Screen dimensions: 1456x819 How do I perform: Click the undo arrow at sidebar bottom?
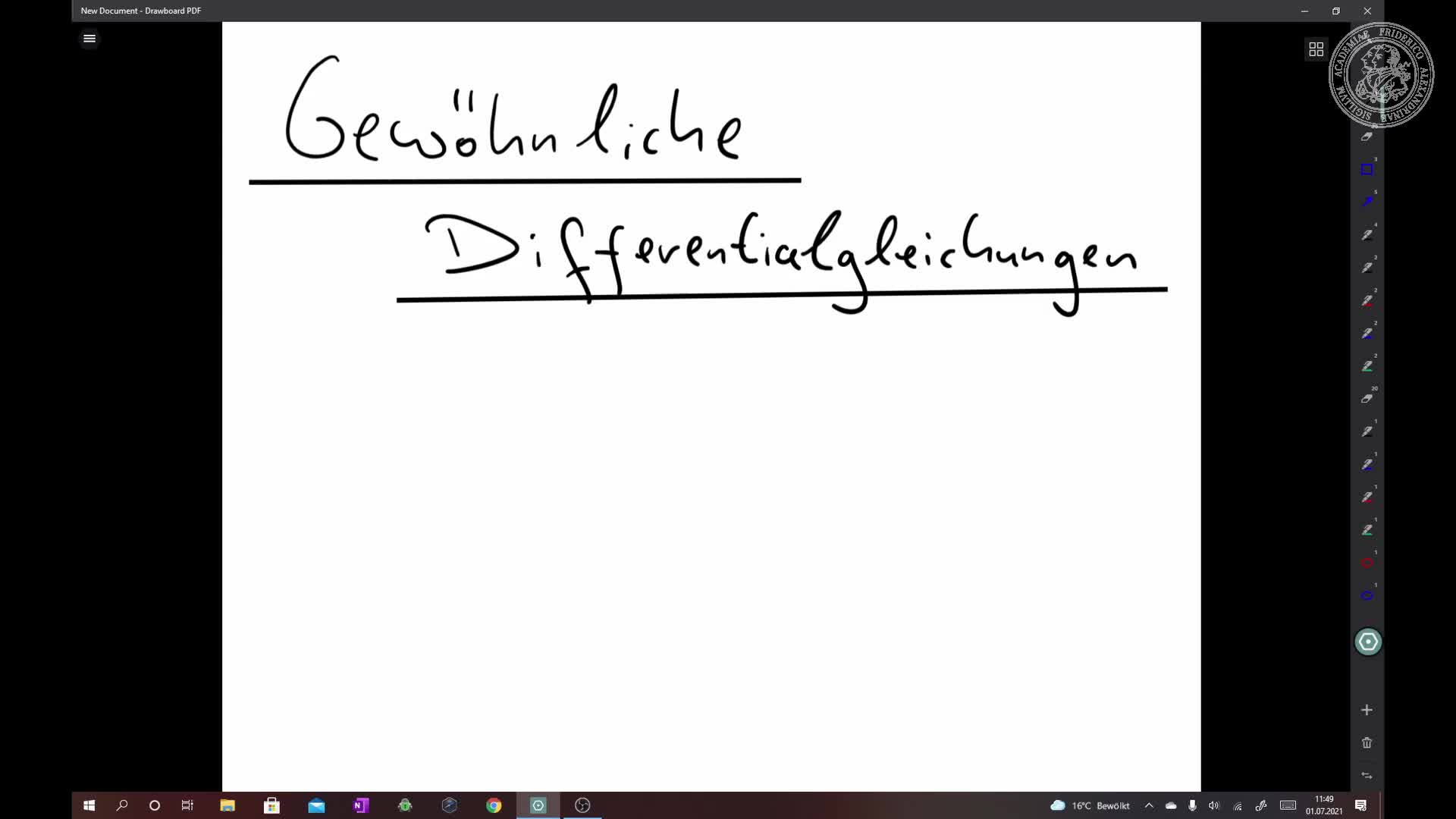coord(1368,776)
